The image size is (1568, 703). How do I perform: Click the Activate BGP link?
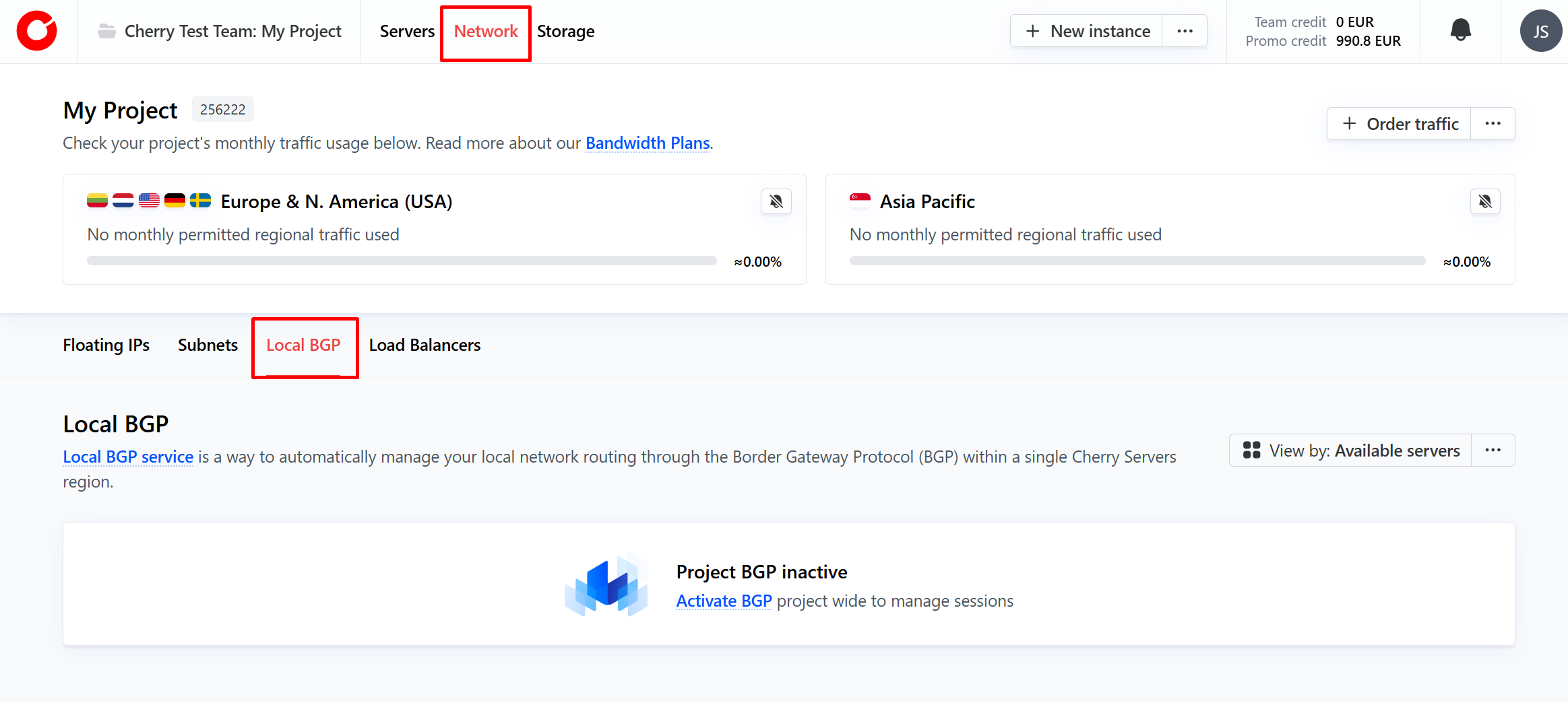724,601
